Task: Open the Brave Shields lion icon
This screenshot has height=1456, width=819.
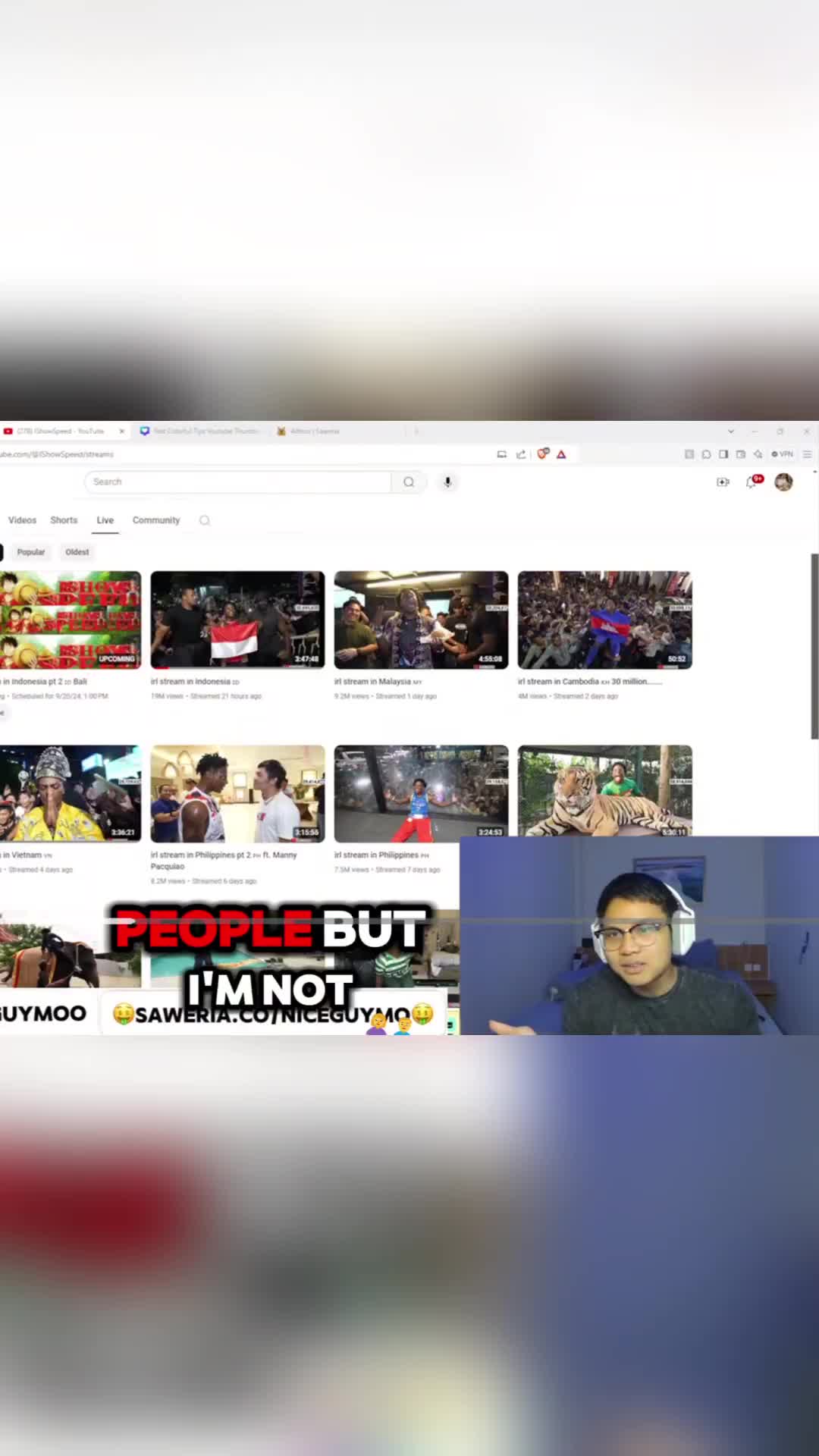Action: pos(543,454)
